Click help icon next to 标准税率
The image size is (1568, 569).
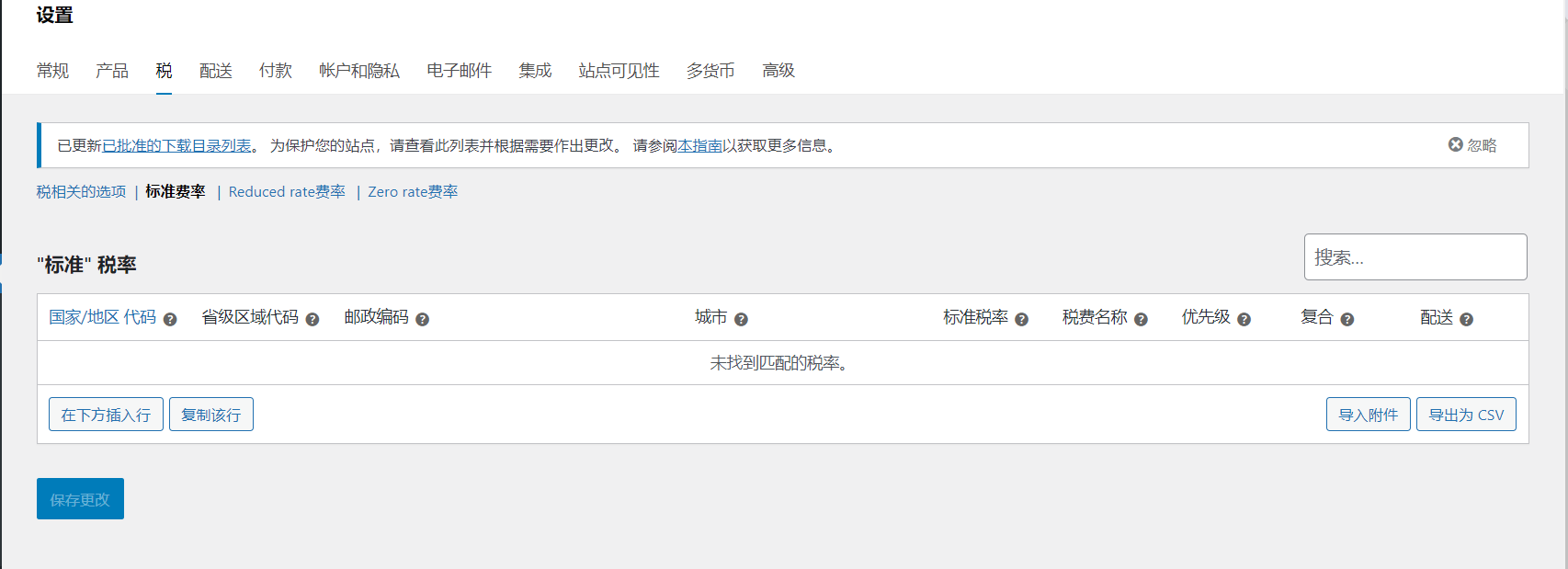(x=1021, y=320)
